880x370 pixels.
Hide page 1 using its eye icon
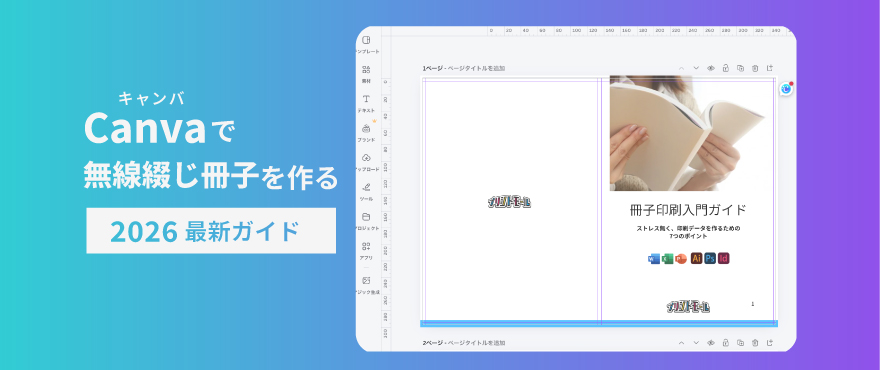coord(711,68)
